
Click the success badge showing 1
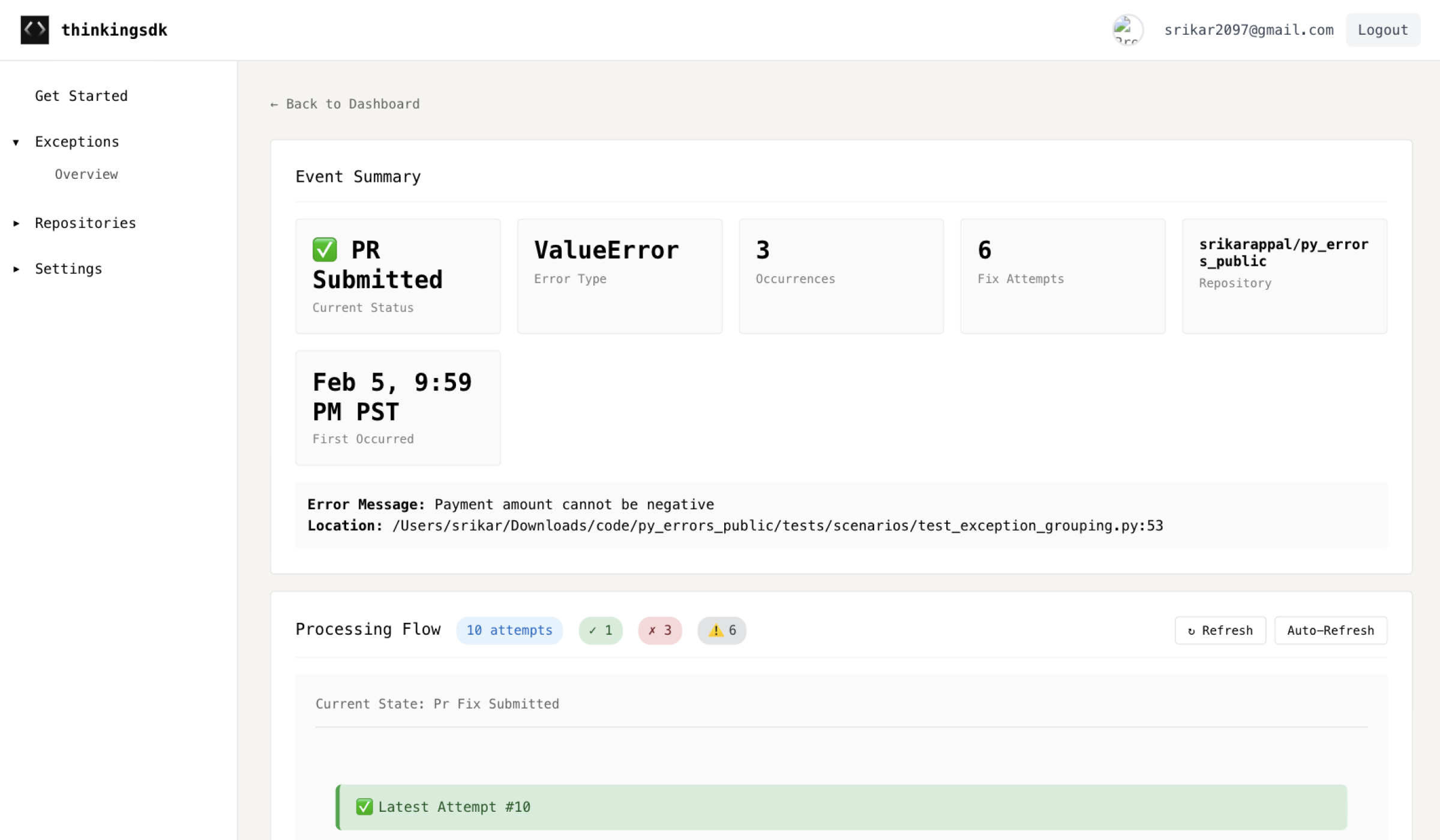click(x=600, y=630)
